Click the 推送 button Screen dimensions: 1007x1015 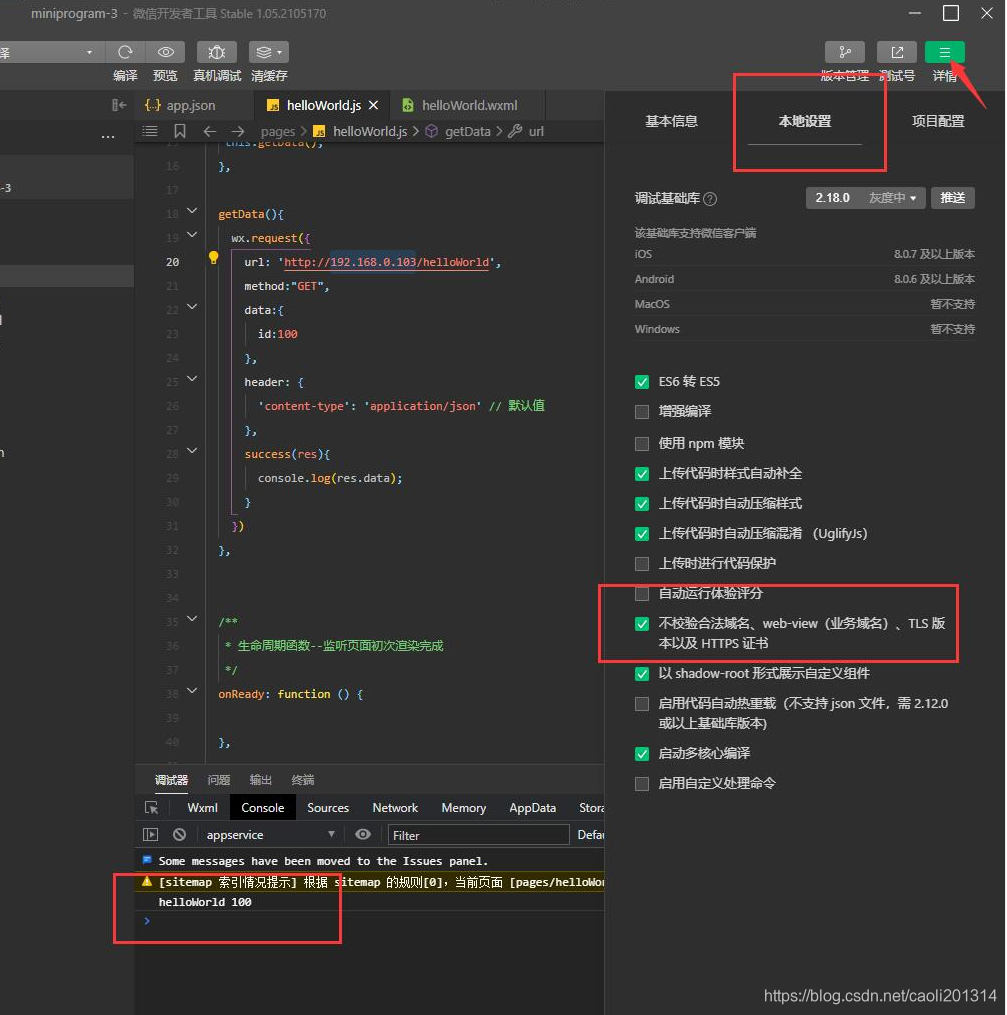click(x=953, y=198)
